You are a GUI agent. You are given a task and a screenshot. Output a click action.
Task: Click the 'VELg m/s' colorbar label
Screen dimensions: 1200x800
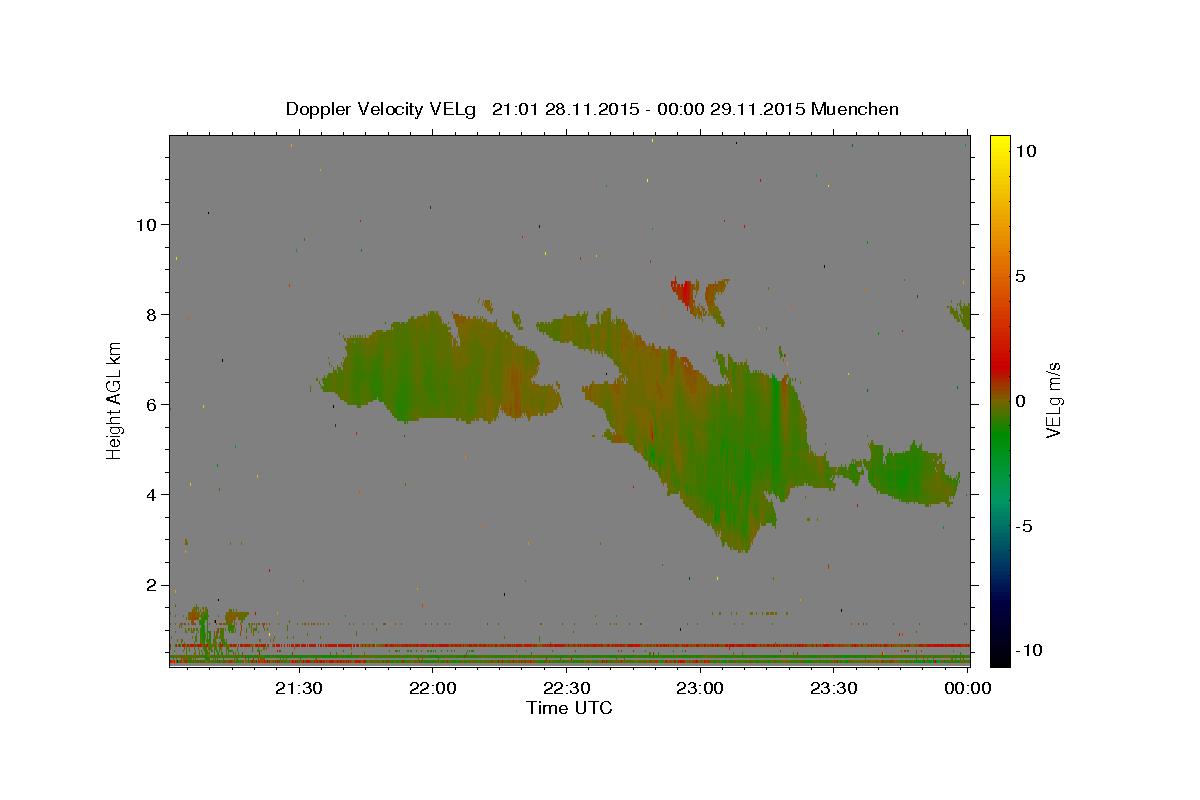click(x=1053, y=401)
